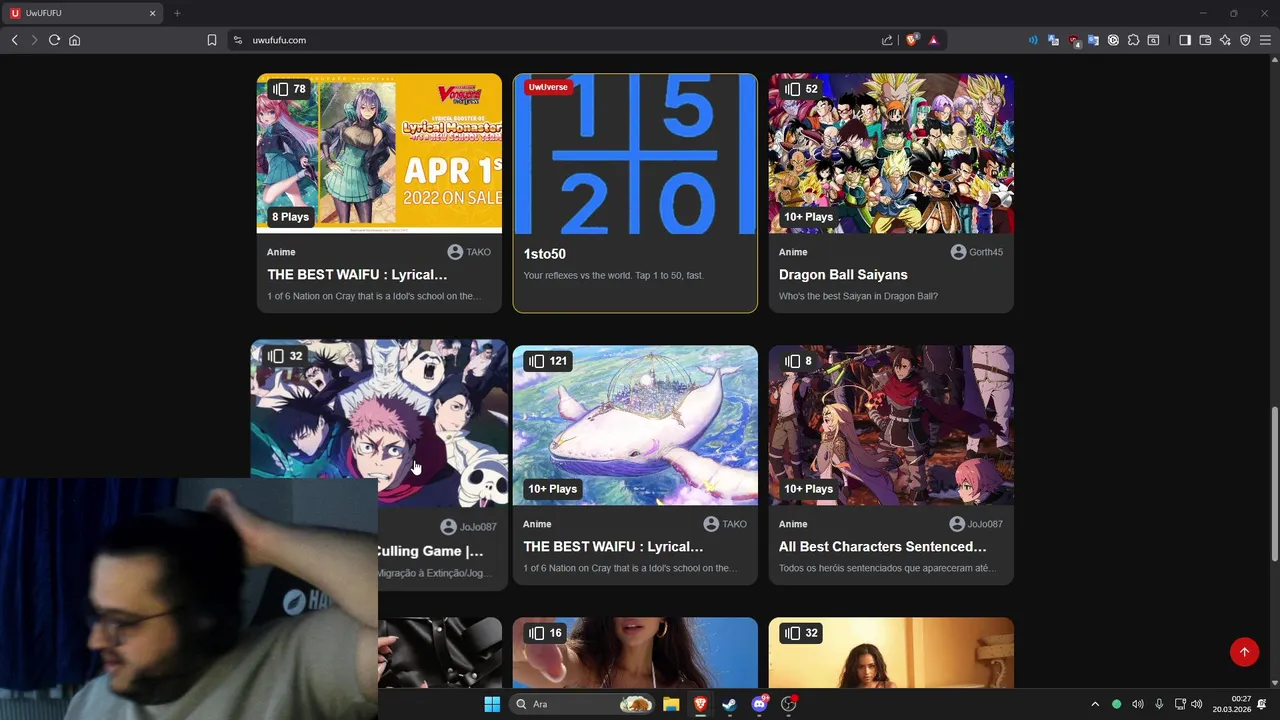Open the uBlock shield extension with badge 4

tap(1074, 40)
